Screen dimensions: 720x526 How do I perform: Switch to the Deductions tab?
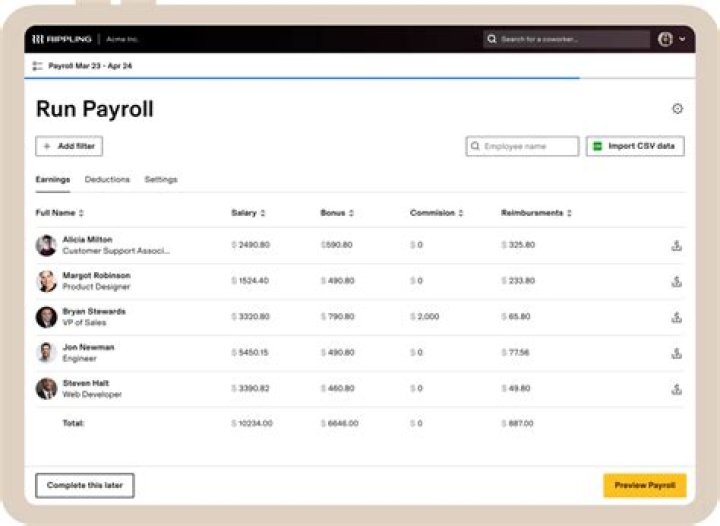click(107, 180)
